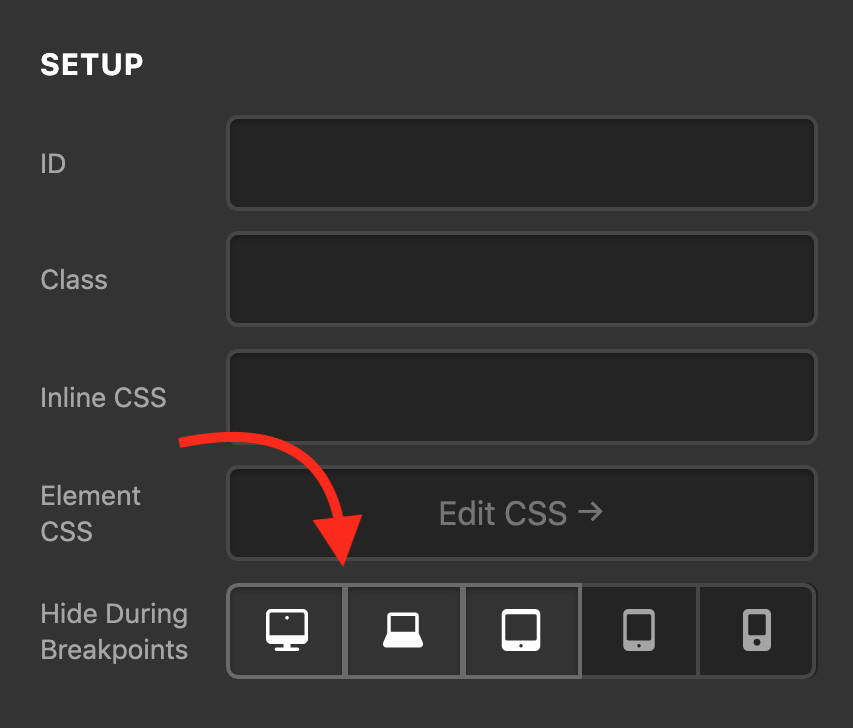The width and height of the screenshot is (853, 728).
Task: Click the smartphone breakpoint icon
Action: (757, 630)
